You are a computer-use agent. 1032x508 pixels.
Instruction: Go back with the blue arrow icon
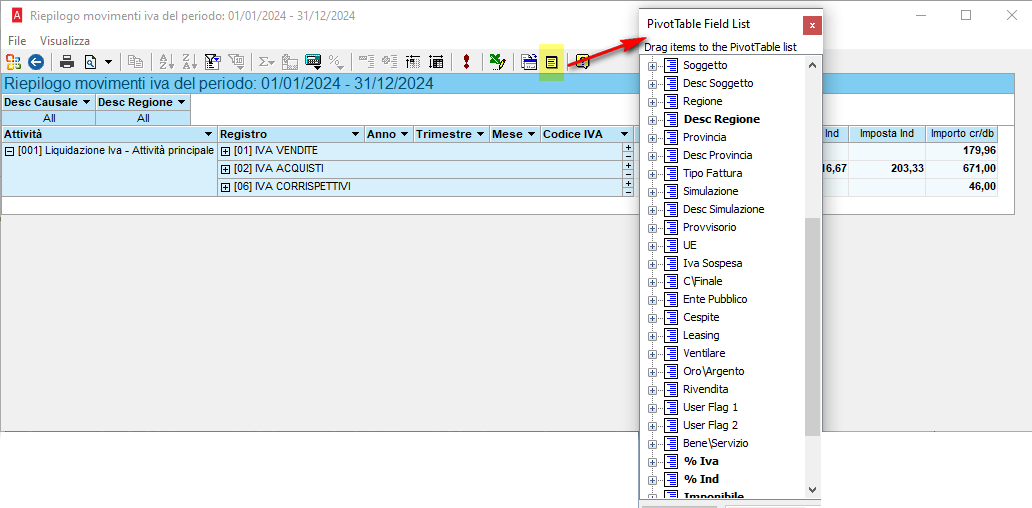point(36,62)
